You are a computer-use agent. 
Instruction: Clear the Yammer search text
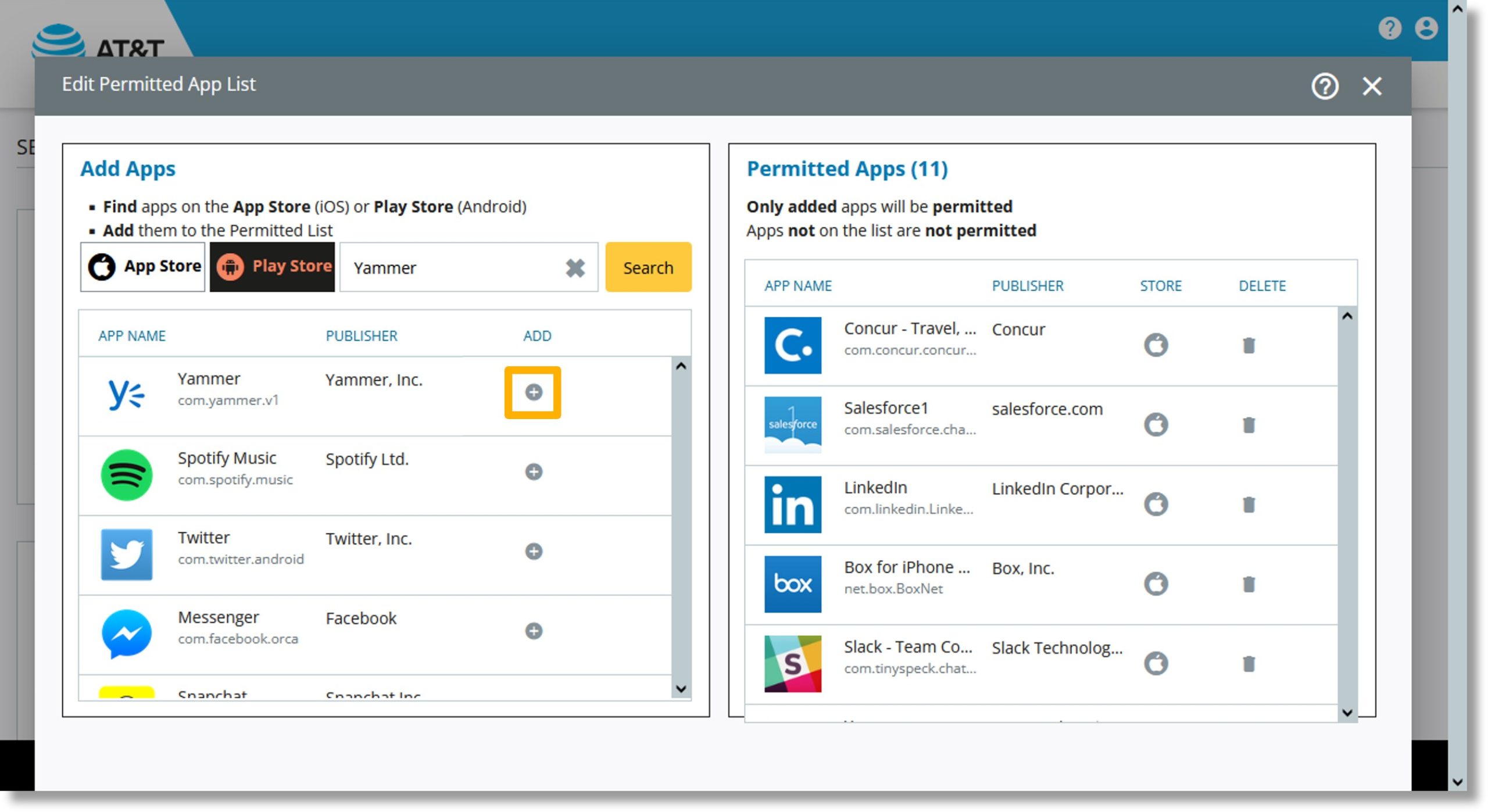pos(575,268)
